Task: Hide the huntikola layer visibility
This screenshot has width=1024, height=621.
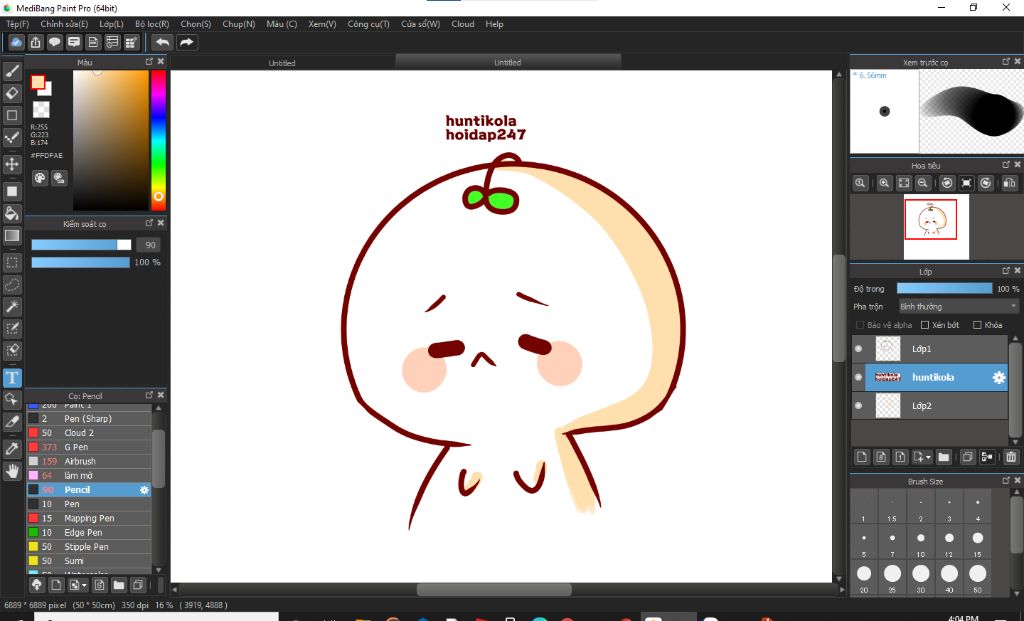Action: (x=859, y=377)
